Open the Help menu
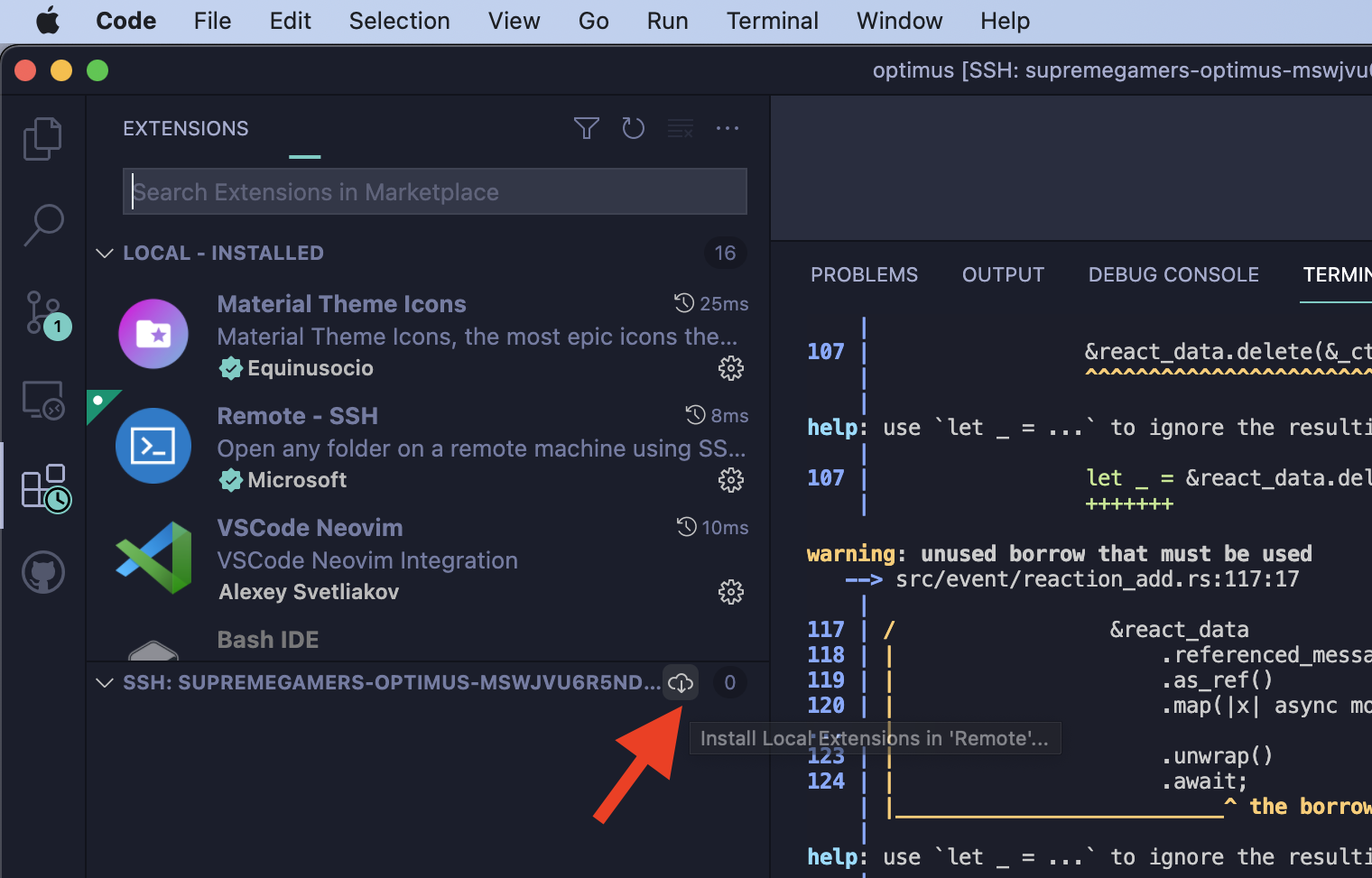 1006,21
